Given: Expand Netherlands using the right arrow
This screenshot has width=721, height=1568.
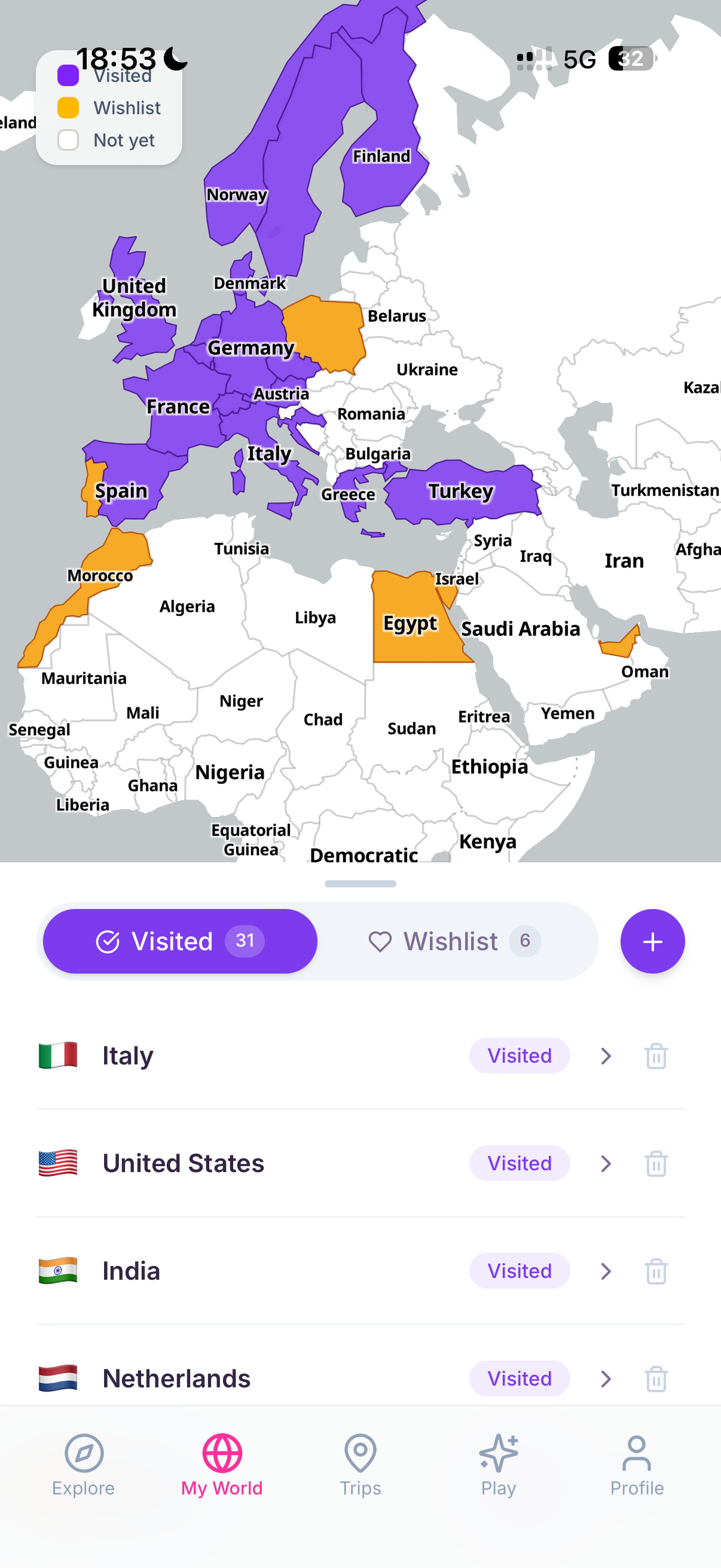Looking at the screenshot, I should [606, 1378].
